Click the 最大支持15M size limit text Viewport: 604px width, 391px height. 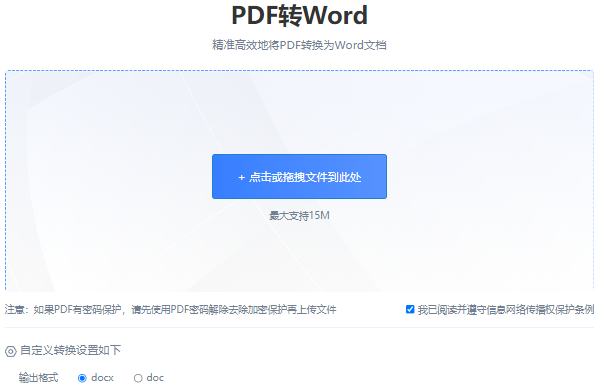[x=299, y=215]
